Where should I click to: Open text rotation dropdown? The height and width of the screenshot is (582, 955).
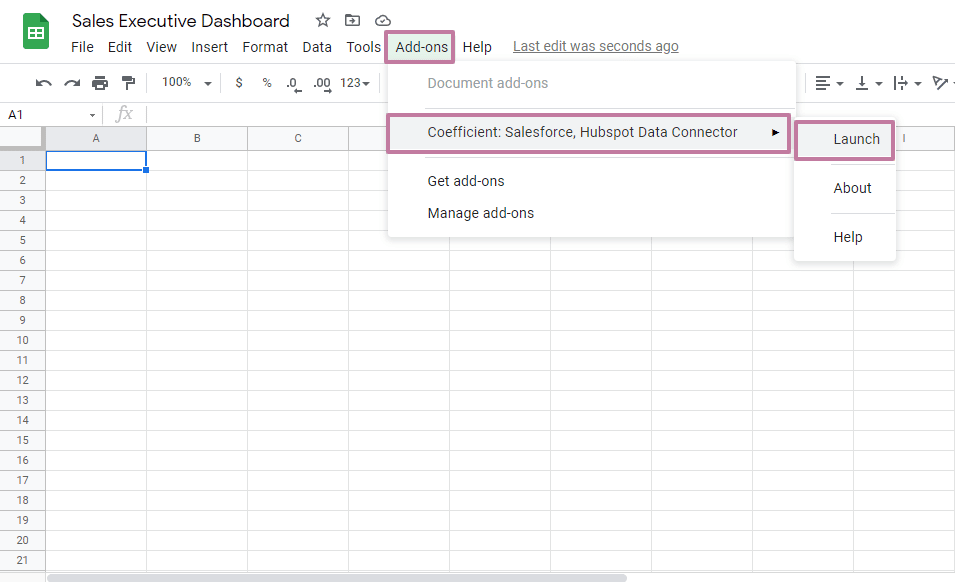click(x=943, y=83)
